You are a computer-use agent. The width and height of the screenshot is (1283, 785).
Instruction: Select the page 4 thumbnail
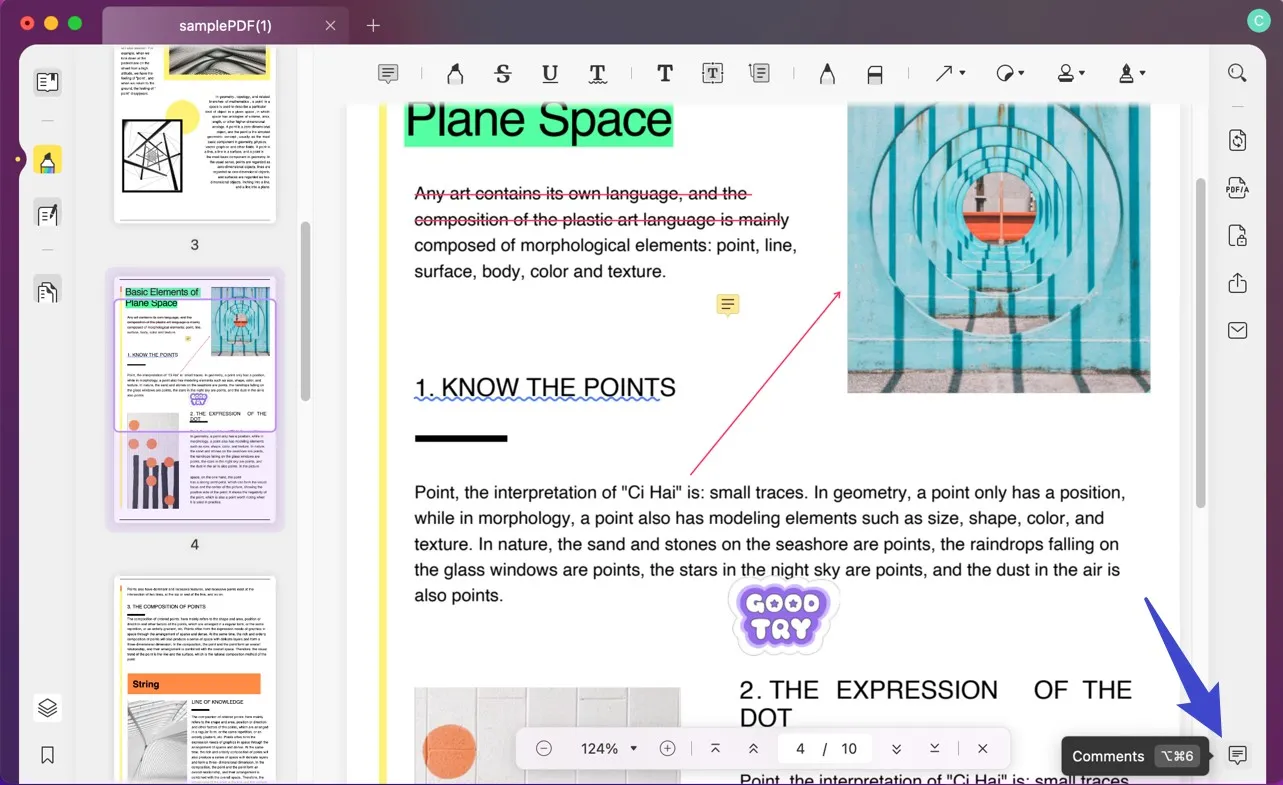pos(195,400)
